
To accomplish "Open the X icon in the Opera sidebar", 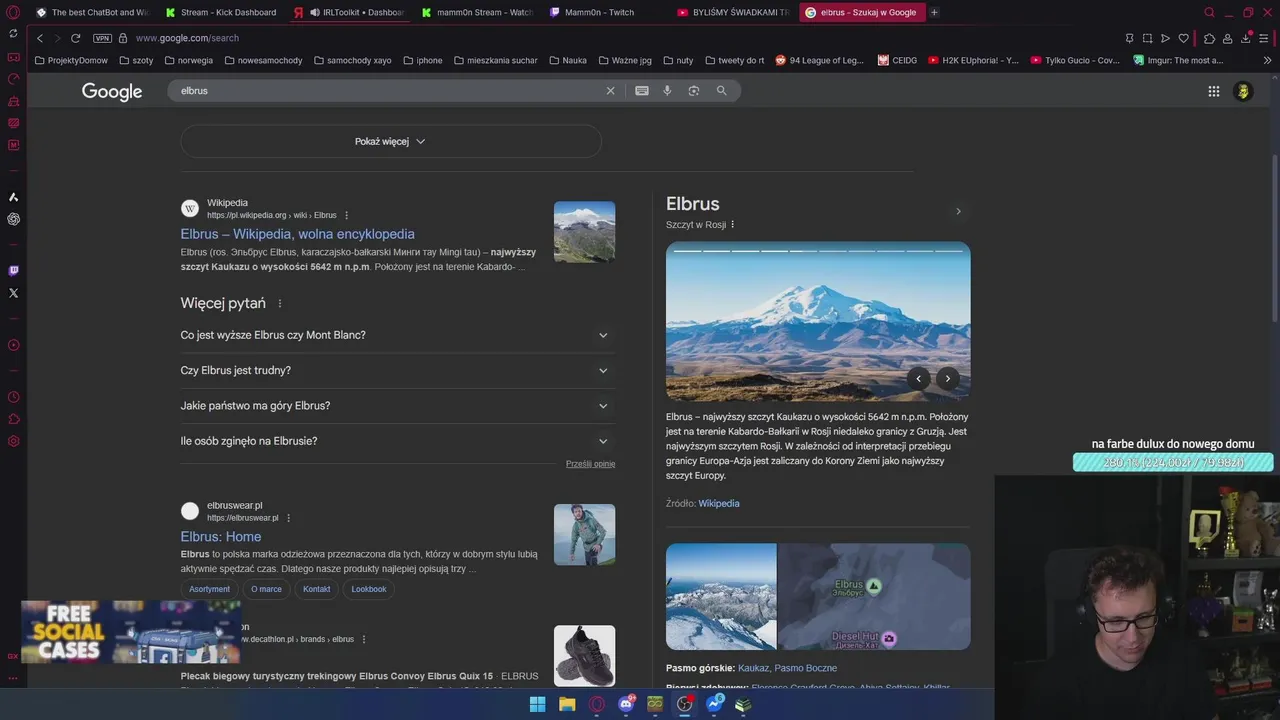I will (13, 293).
